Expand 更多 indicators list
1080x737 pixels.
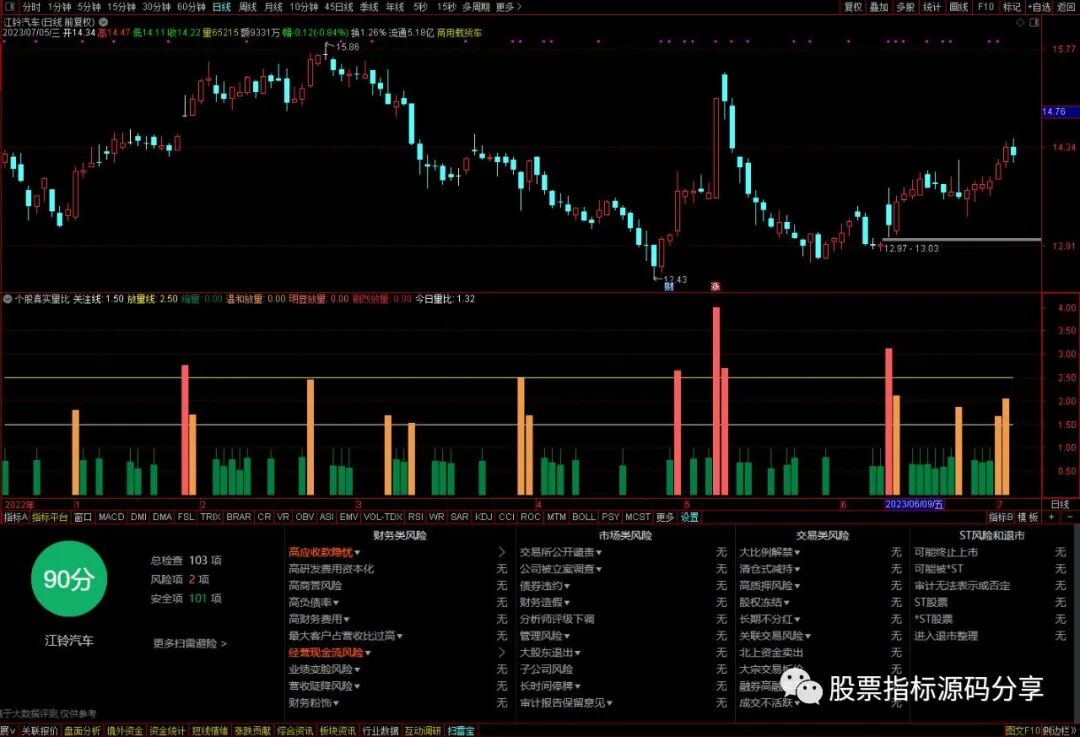click(665, 517)
